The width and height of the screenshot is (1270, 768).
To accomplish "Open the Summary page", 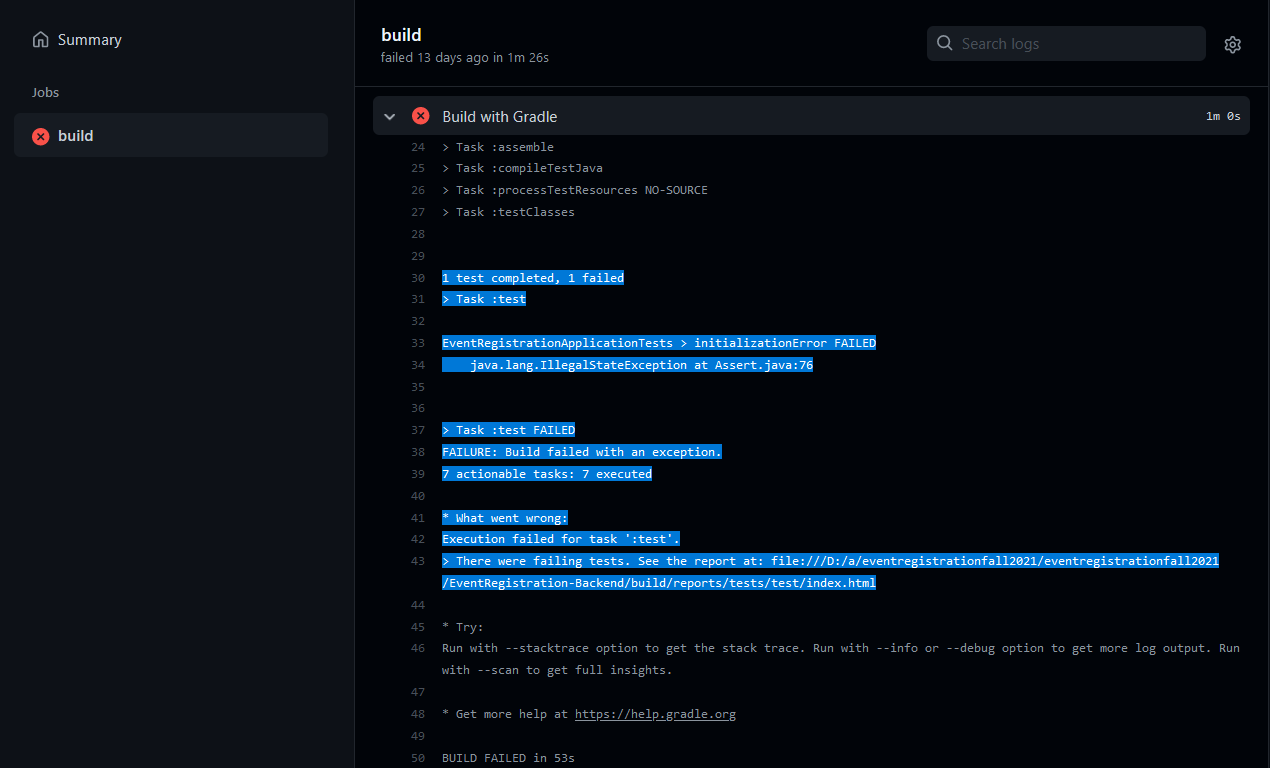I will (89, 40).
